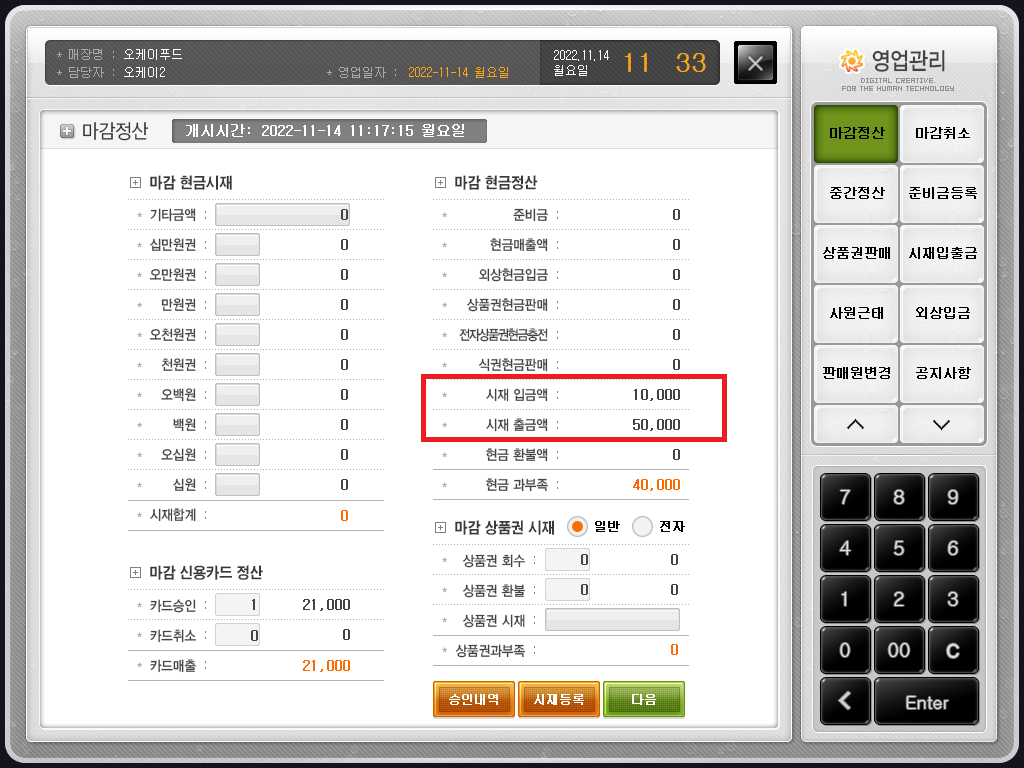The height and width of the screenshot is (768, 1024).
Task: Click the 상품권 시재 input field
Action: point(612,620)
